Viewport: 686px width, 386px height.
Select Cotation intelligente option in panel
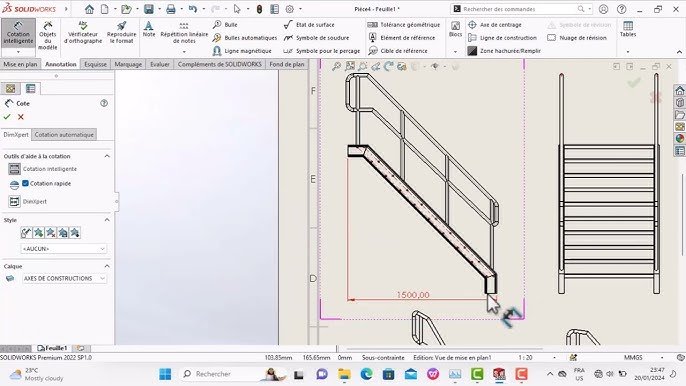[42, 169]
